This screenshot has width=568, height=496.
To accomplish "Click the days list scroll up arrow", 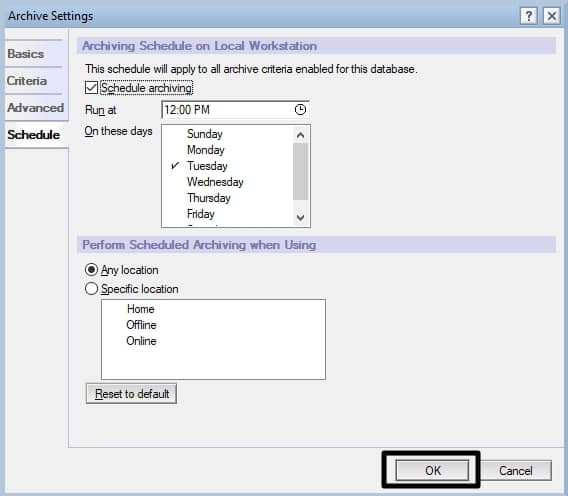I will tap(300, 135).
